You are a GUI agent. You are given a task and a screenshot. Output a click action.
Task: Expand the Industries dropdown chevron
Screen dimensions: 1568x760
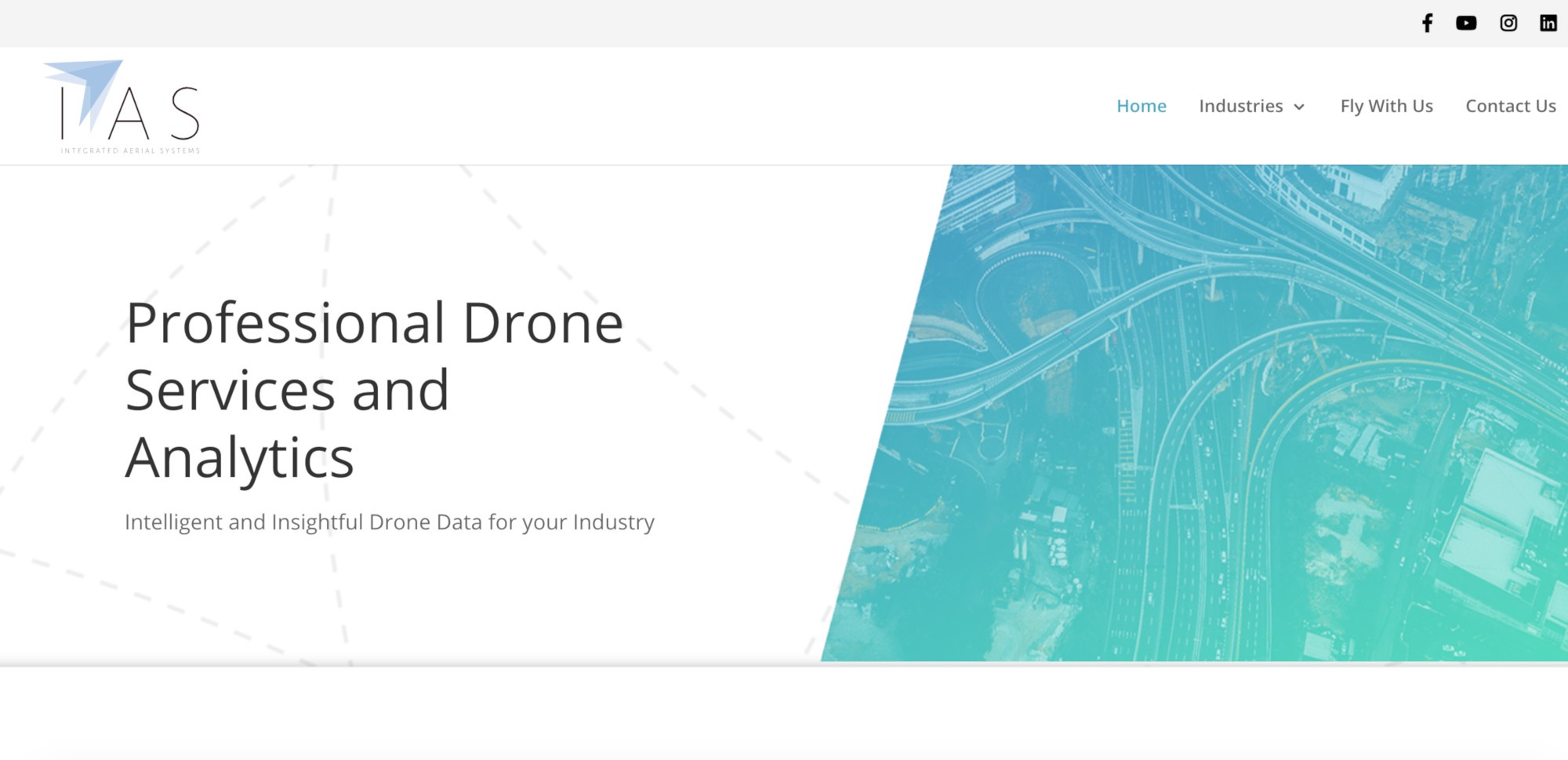1299,107
